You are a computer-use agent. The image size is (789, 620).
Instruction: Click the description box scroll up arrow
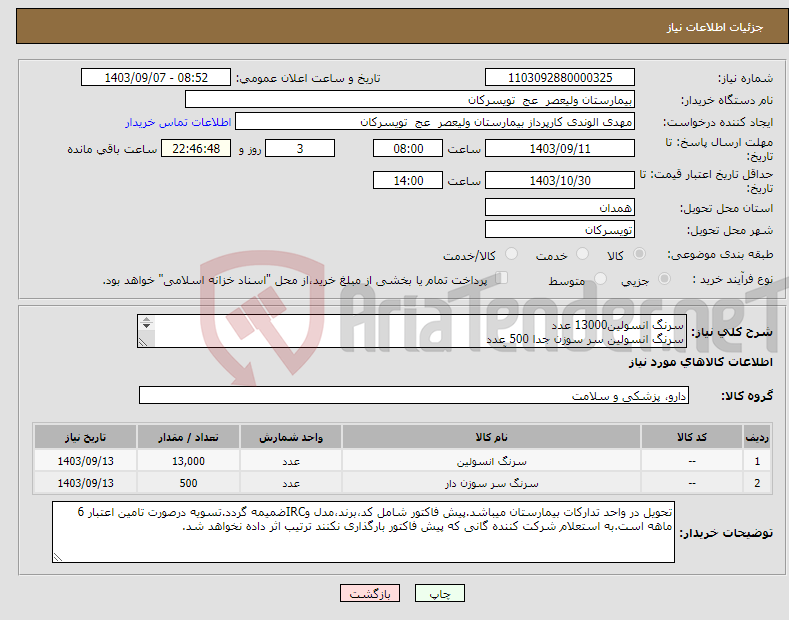[x=146, y=320]
